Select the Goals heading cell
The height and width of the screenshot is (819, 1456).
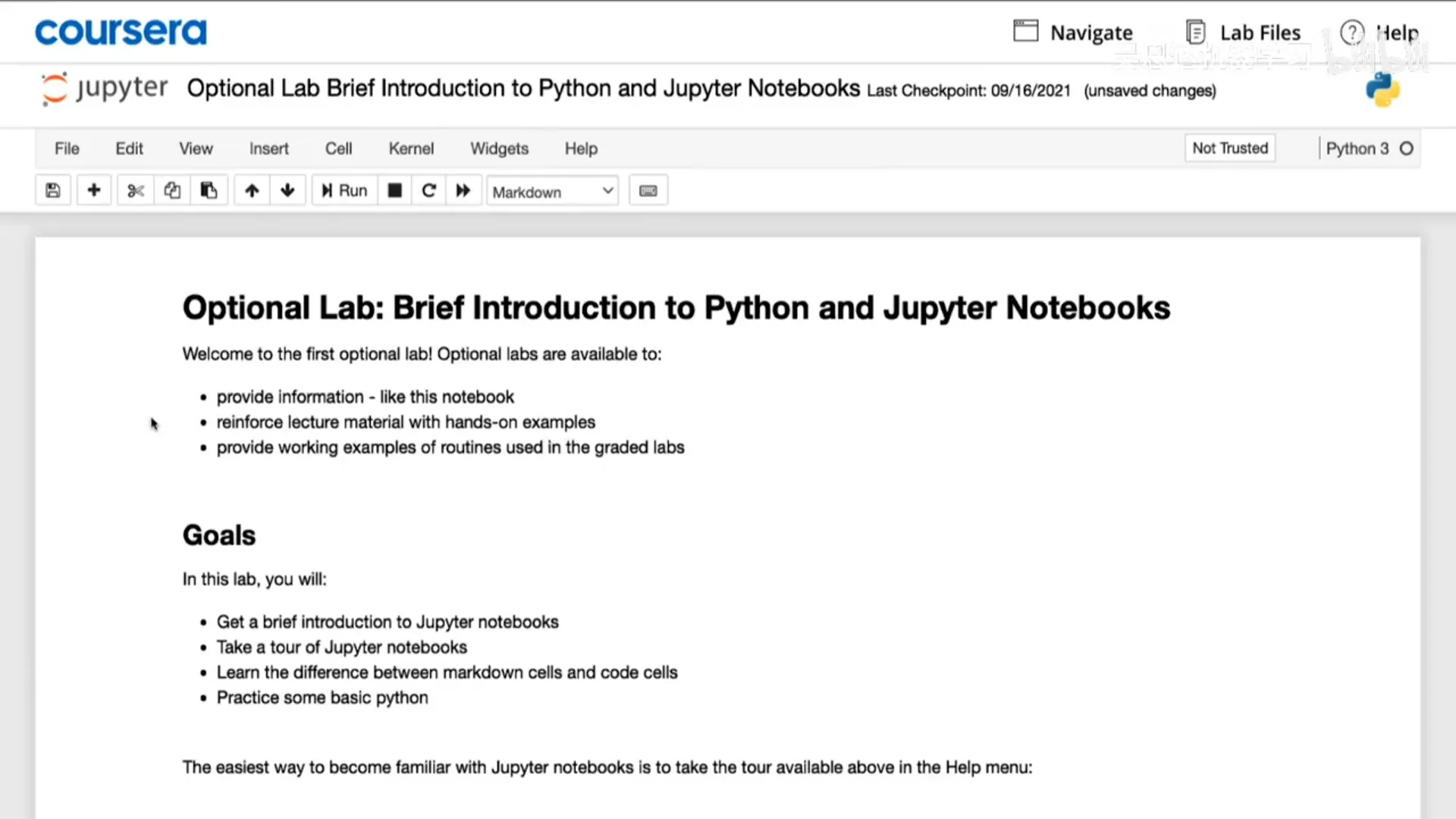coord(219,535)
